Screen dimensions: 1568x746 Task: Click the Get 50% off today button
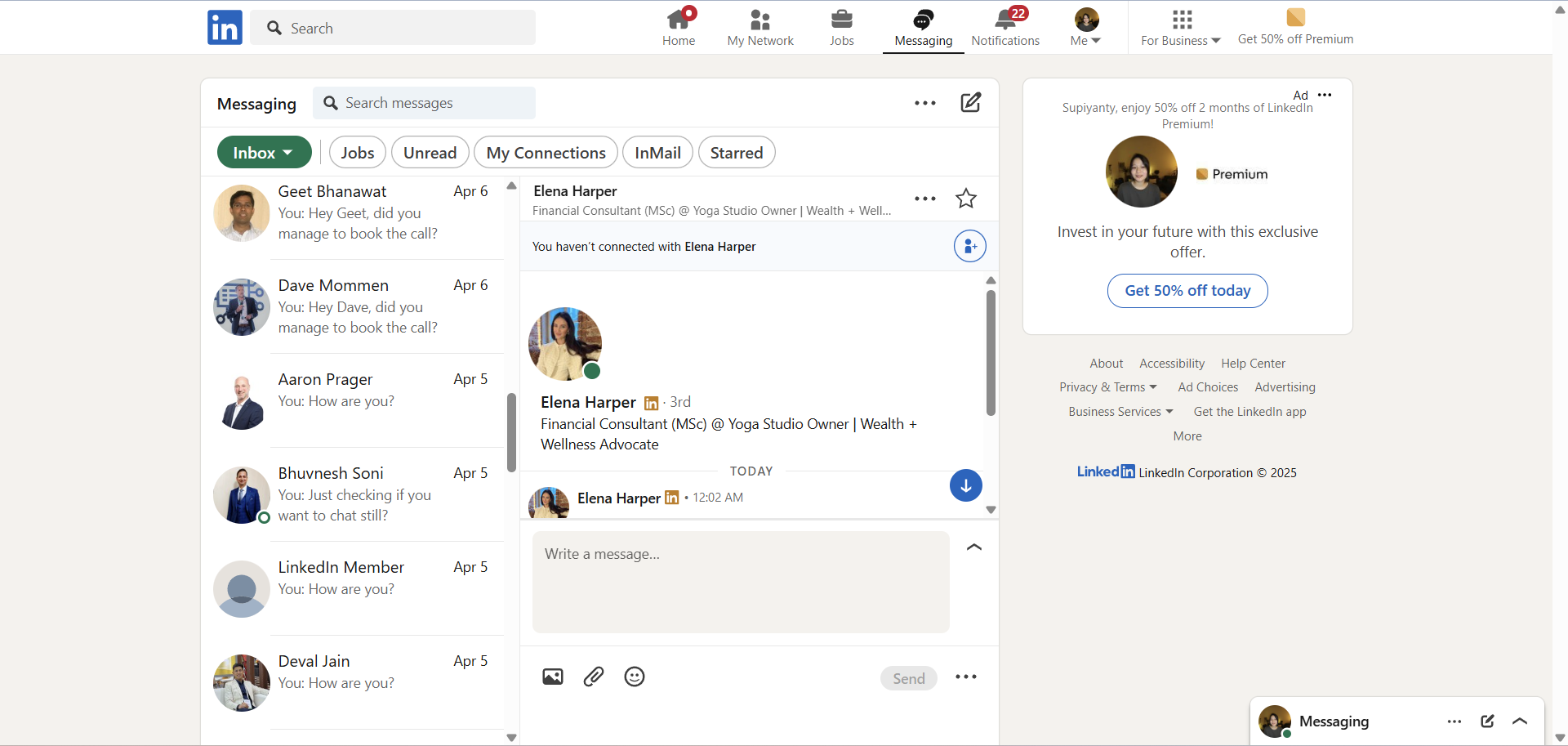pyautogui.click(x=1187, y=291)
